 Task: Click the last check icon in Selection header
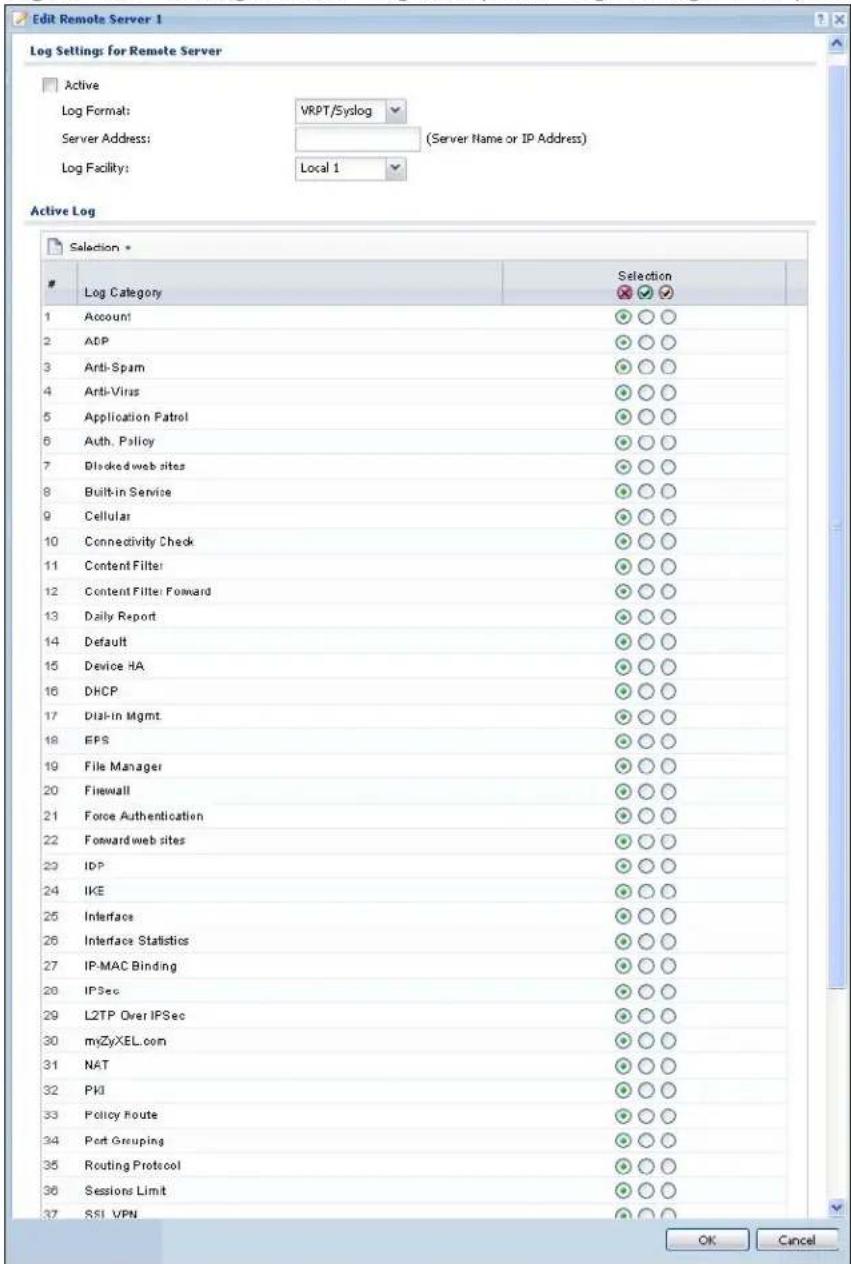click(667, 293)
